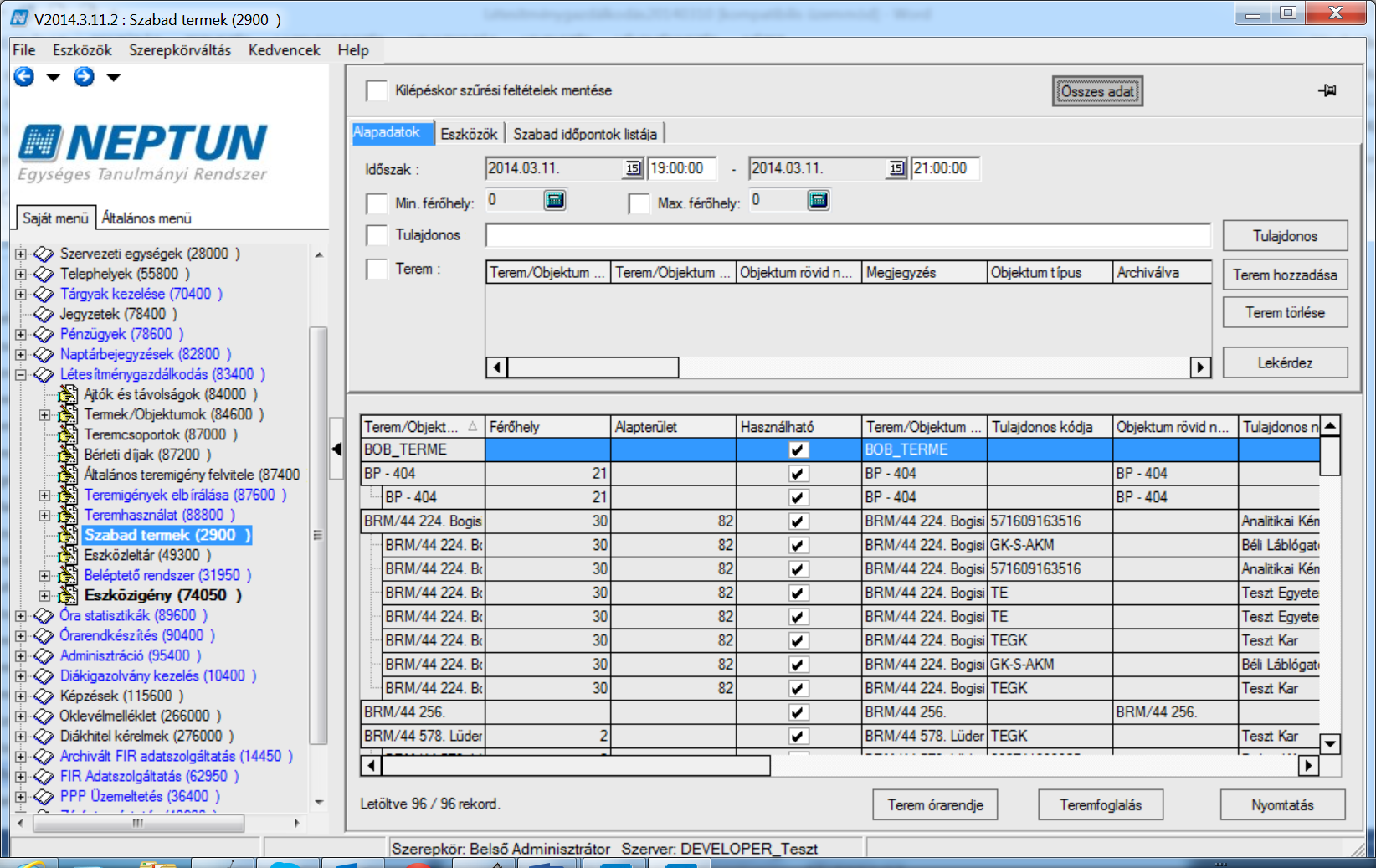
Task: Click the Szervezeti egységek menu icon
Action: 44,254
